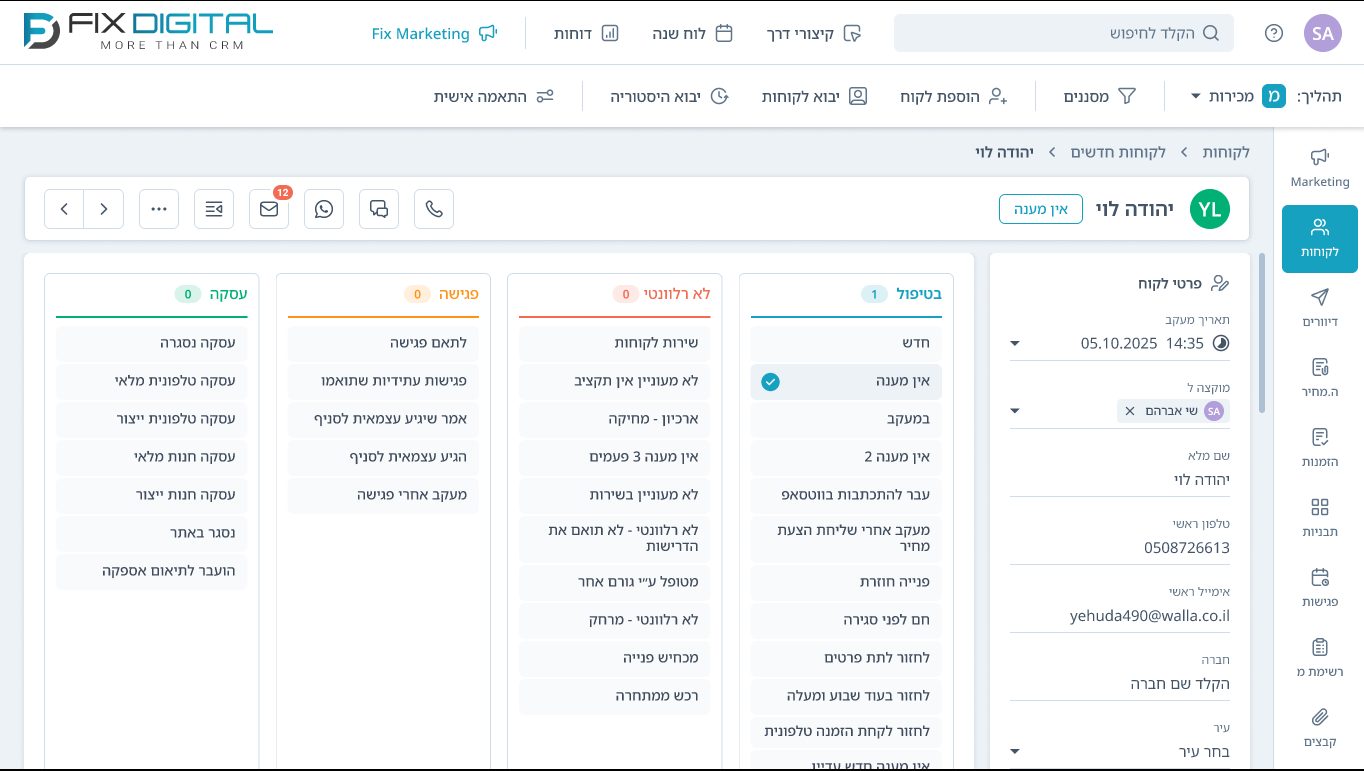The height and width of the screenshot is (771, 1364).
Task: Select מעקב אחרי פגישה status
Action: point(383,495)
